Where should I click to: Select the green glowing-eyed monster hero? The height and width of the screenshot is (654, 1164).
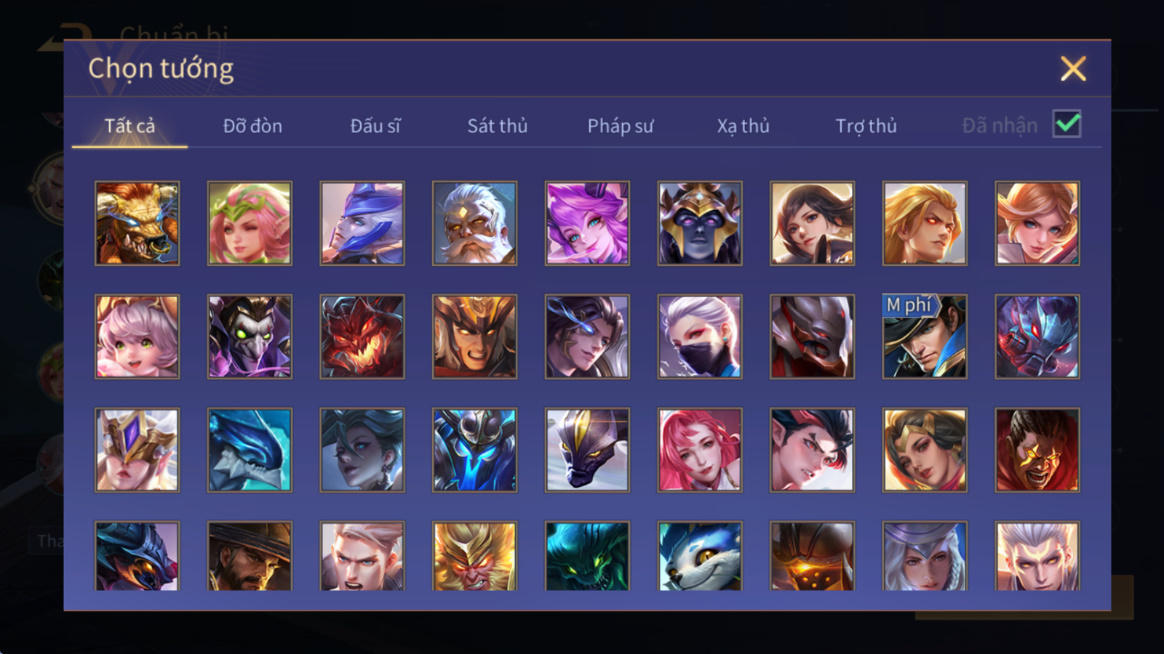coord(587,556)
